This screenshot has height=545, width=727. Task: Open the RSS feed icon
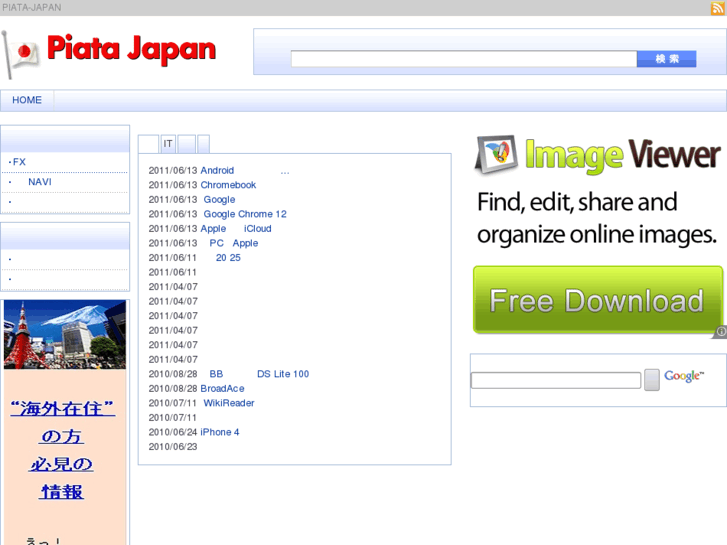(x=717, y=8)
